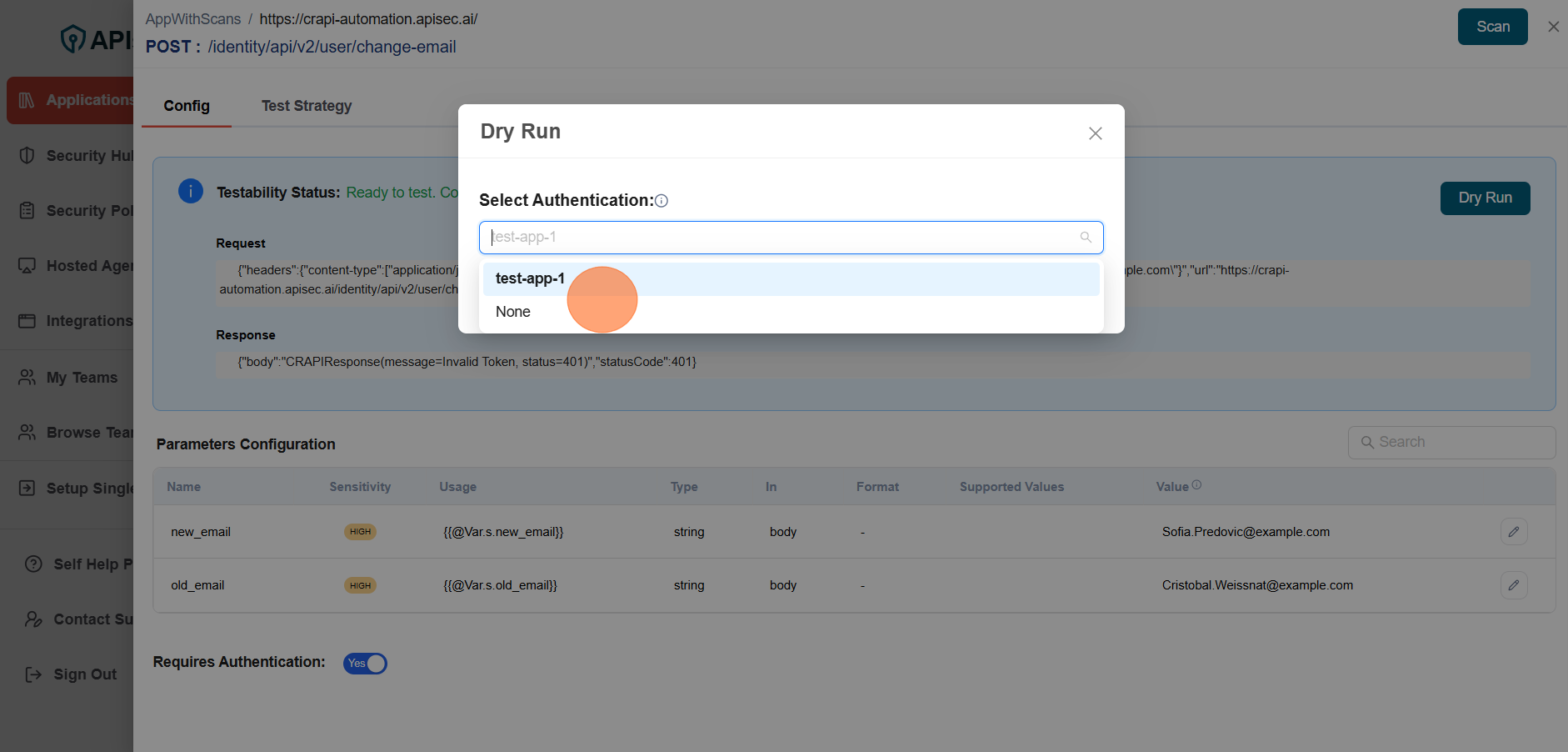The image size is (1568, 752).
Task: Open Security Policies via the sidebar icon
Action: (26, 210)
